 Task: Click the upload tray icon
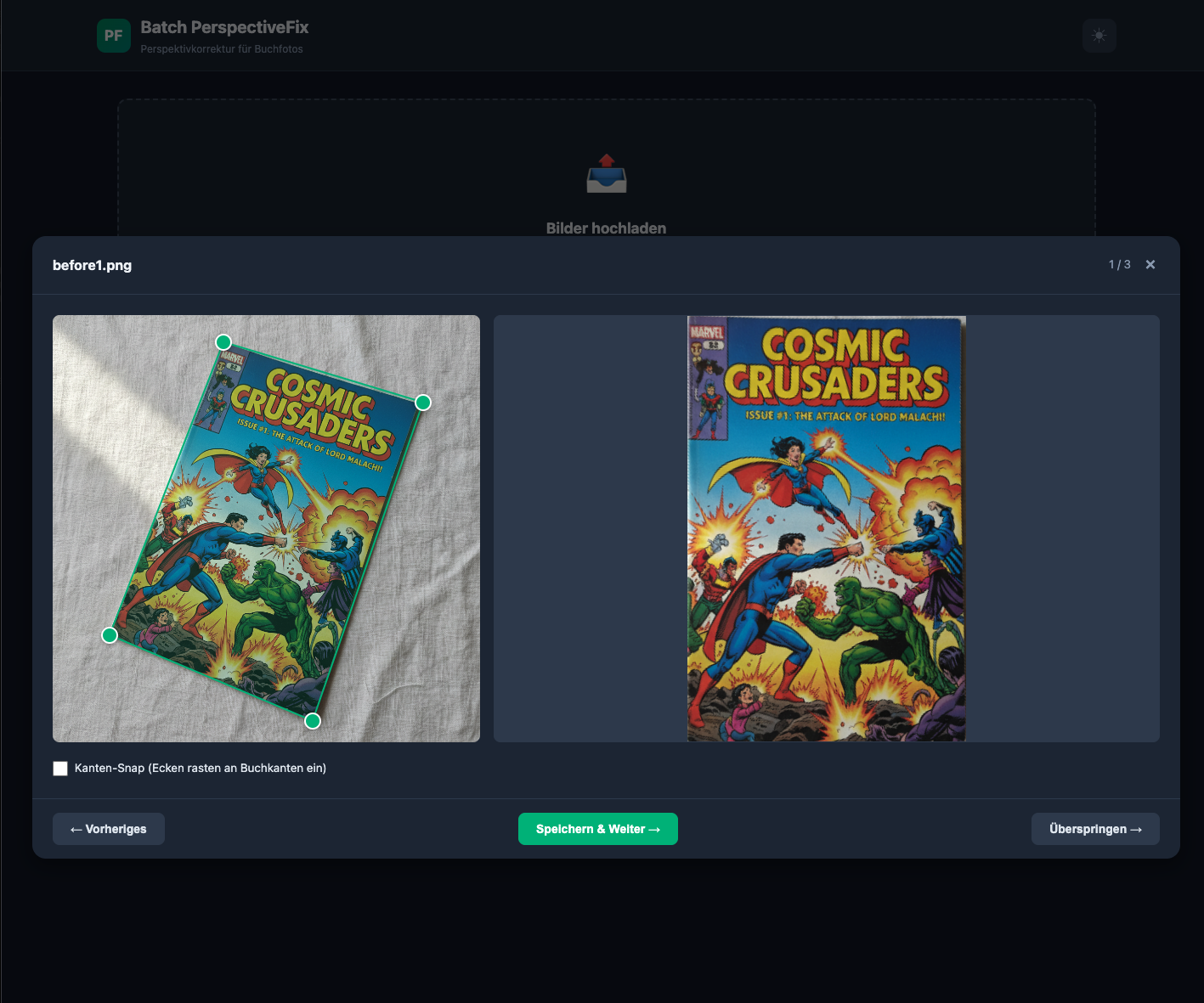tap(607, 174)
